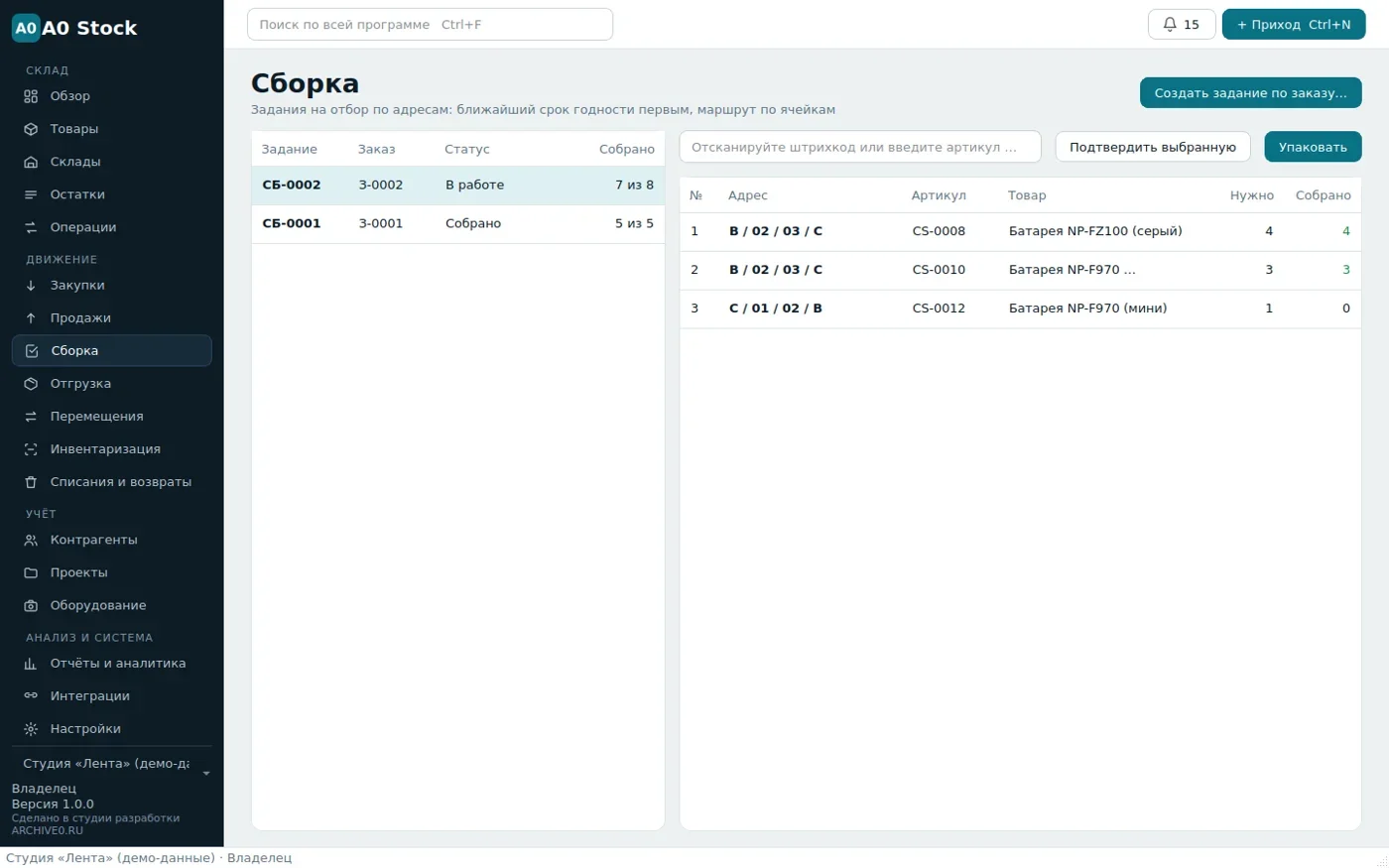The height and width of the screenshot is (868, 1389).
Task: Select picking task СБ-0001
Action: (x=458, y=224)
